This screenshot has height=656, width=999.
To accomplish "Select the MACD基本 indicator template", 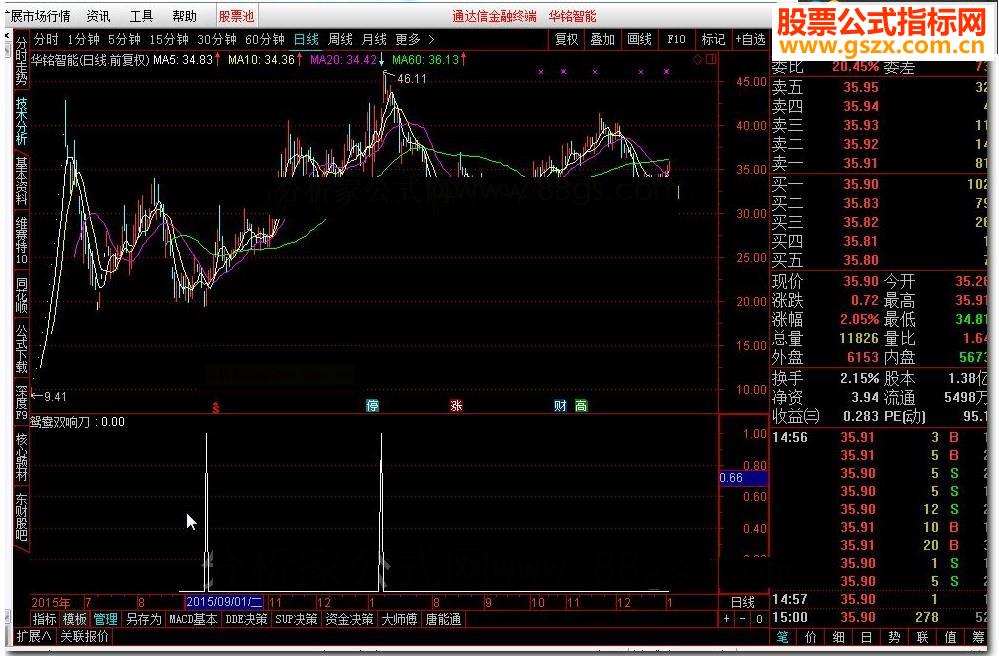I will (x=194, y=619).
